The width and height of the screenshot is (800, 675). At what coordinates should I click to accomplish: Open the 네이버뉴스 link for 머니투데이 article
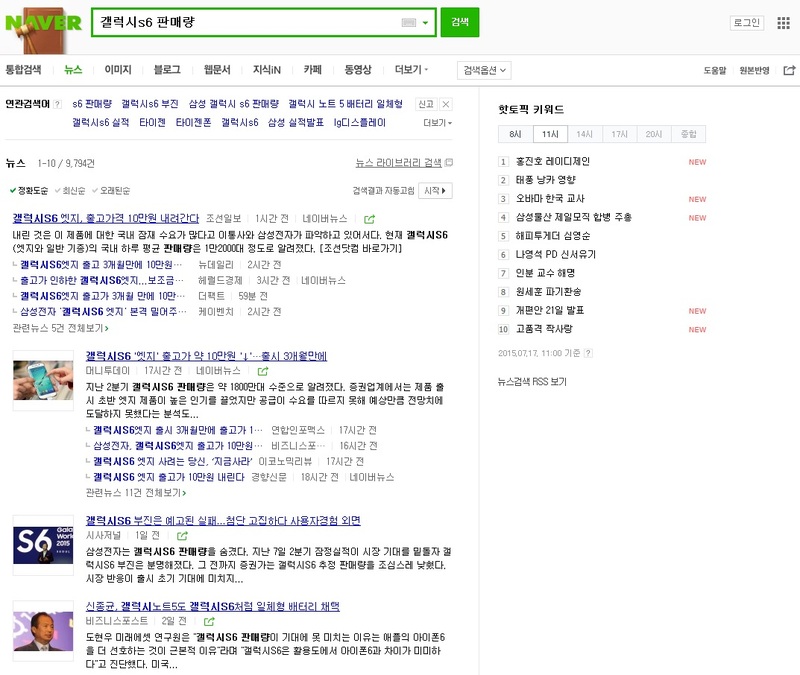(x=218, y=371)
